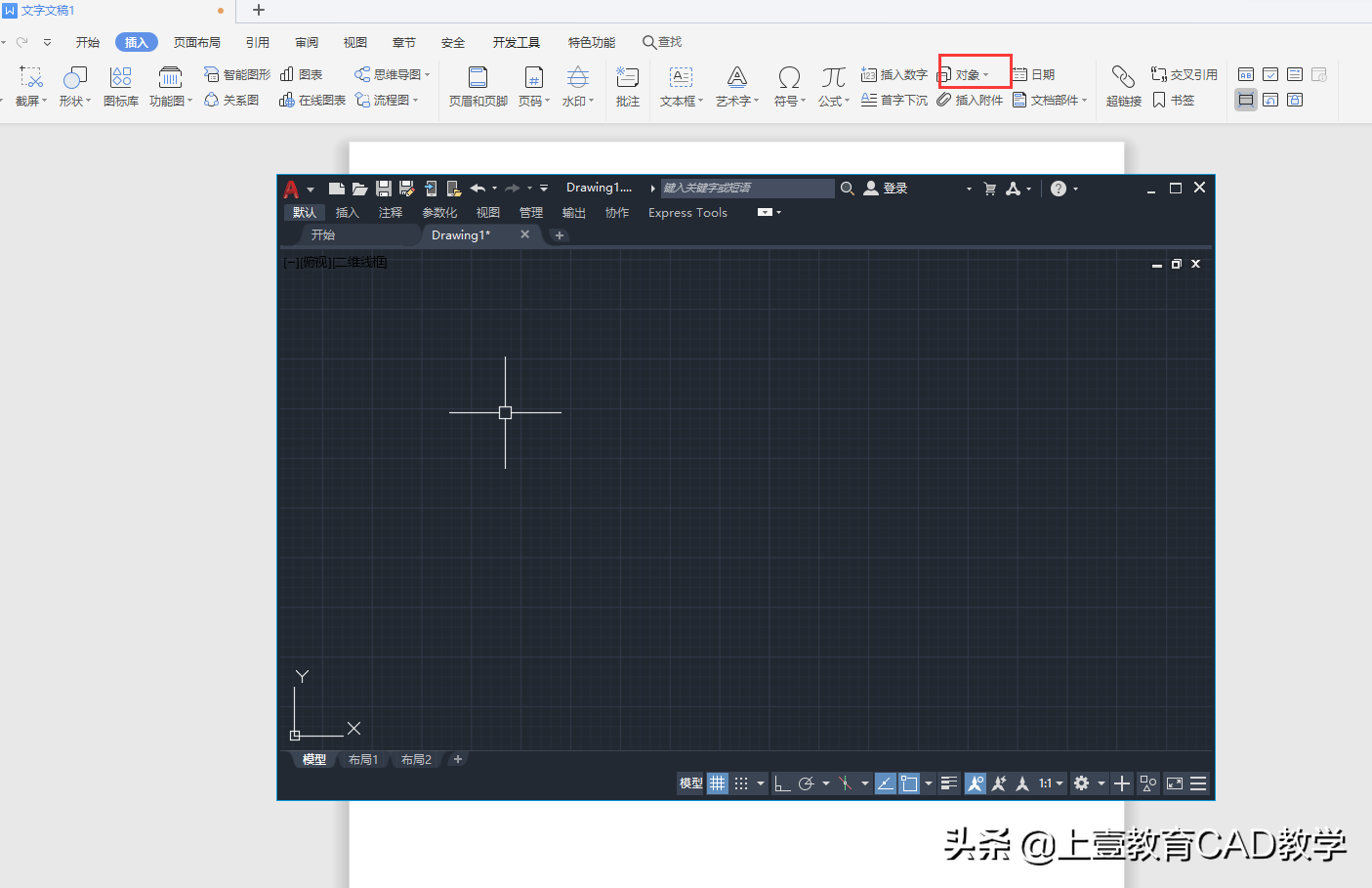Click AutoCAD viewport label [-][俯视][二维线框]
The height and width of the screenshot is (888, 1372).
tap(335, 262)
